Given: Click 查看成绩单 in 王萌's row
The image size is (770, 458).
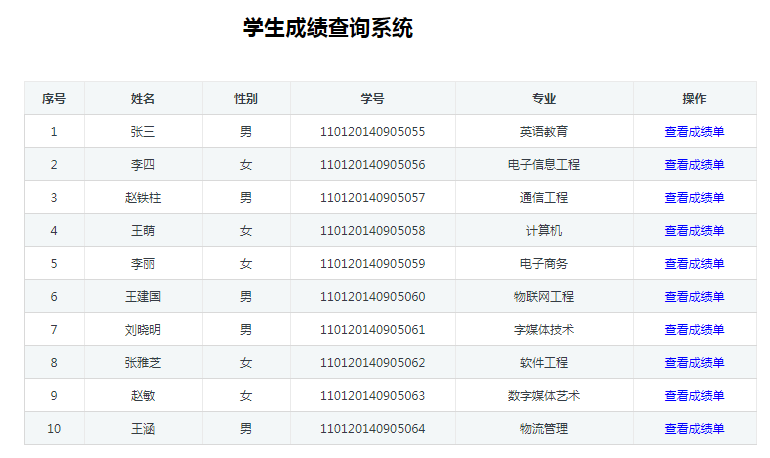Looking at the screenshot, I should [x=694, y=231].
